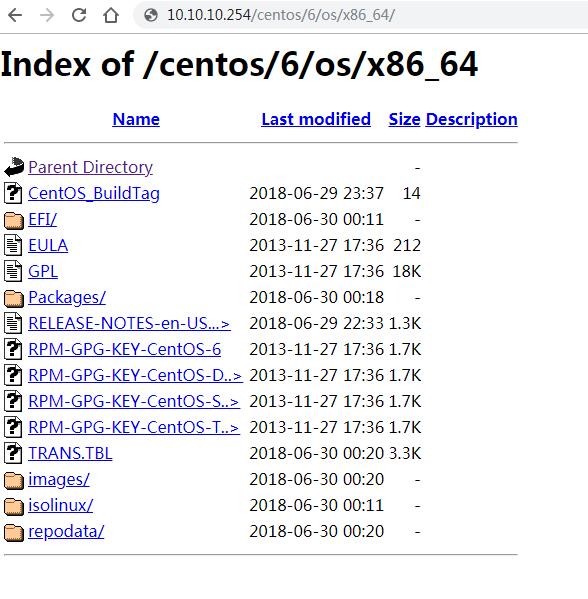Click the folder icon beside repodata/
Viewport: 588px width, 599px height.
tap(14, 532)
